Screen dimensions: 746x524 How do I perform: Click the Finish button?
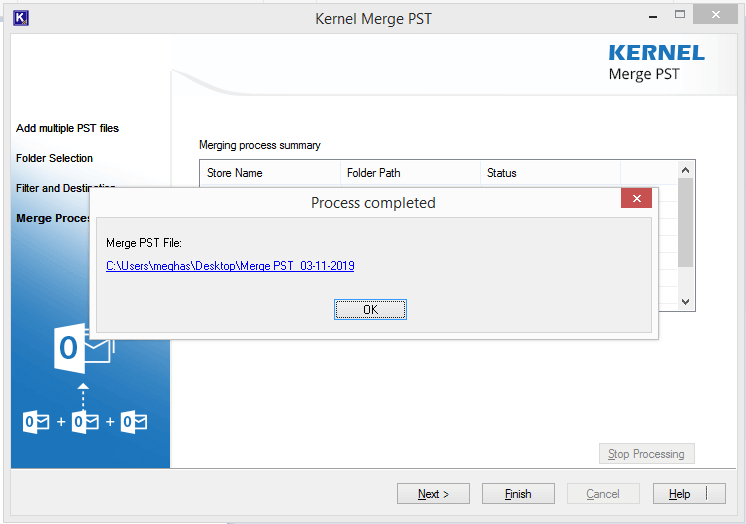pyautogui.click(x=518, y=494)
